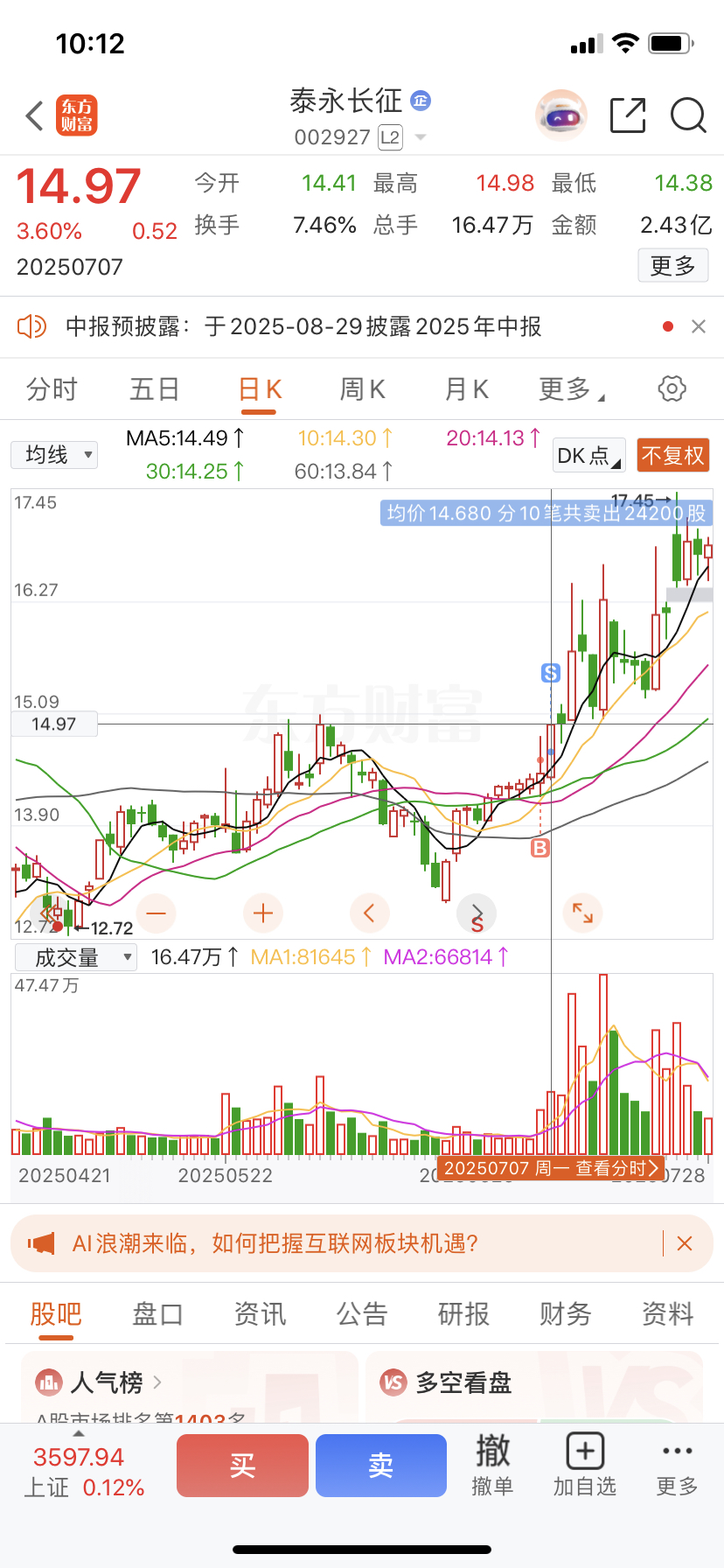
Task: Tap the 更多 quote details button
Action: [x=672, y=266]
